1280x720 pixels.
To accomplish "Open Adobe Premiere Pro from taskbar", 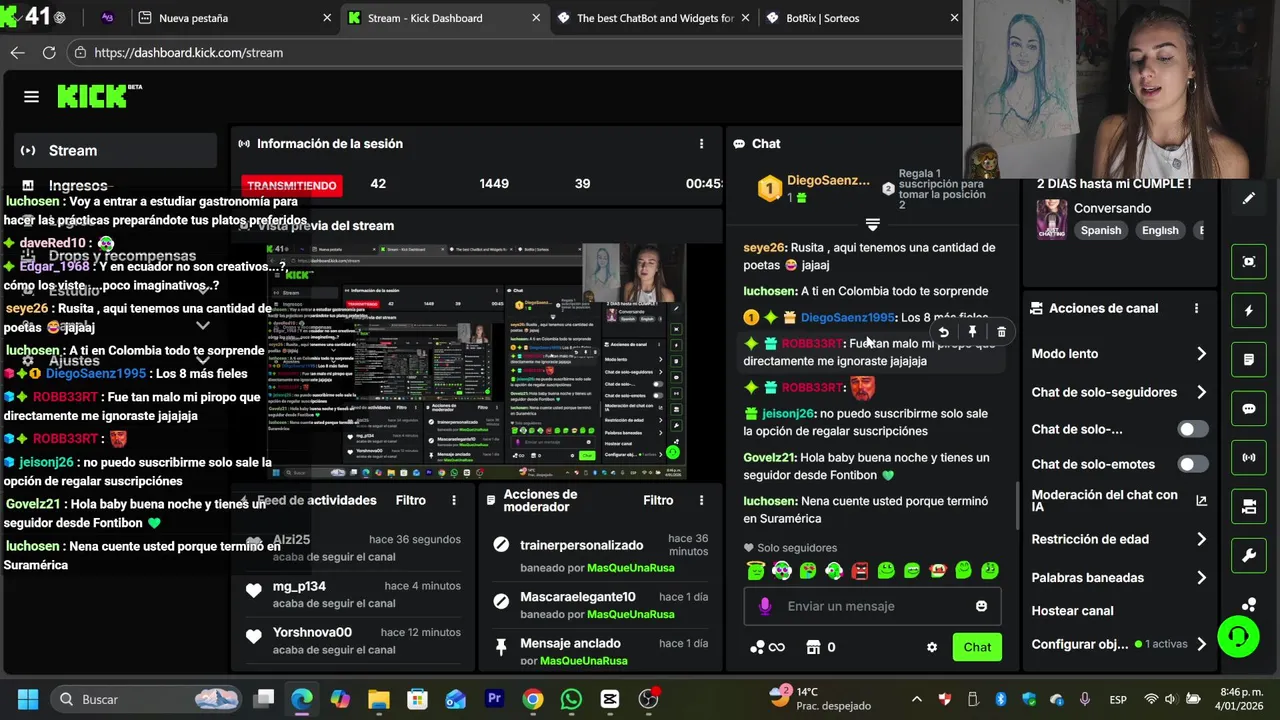I will pos(494,699).
